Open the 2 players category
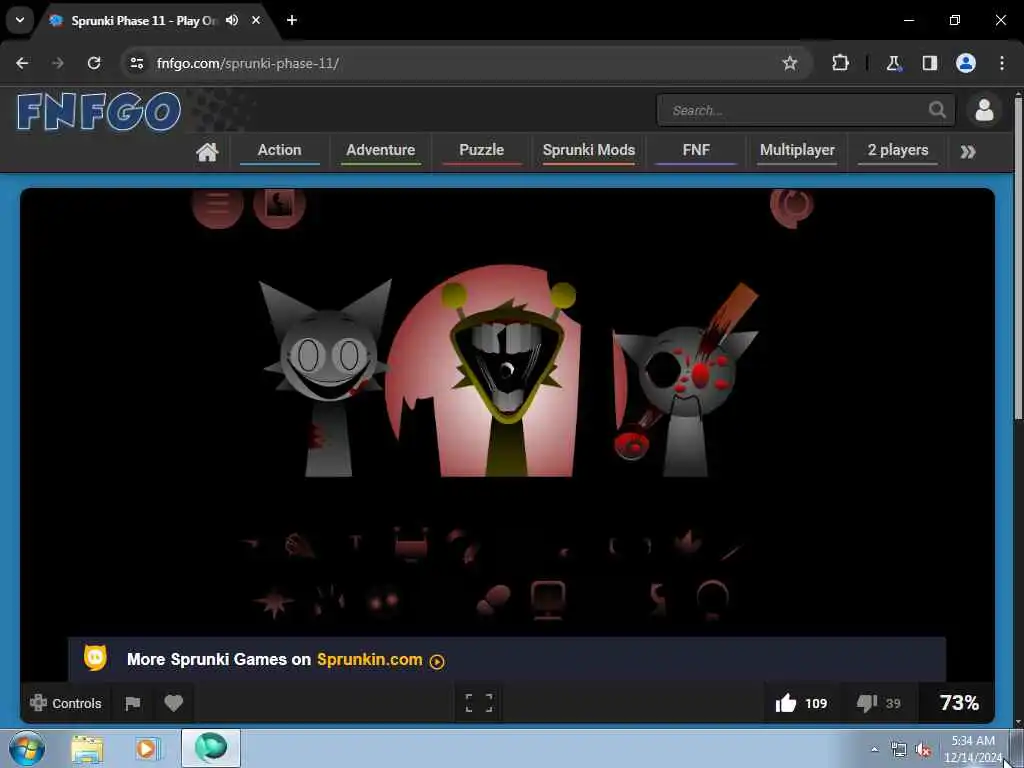This screenshot has width=1024, height=768. pyautogui.click(x=898, y=150)
